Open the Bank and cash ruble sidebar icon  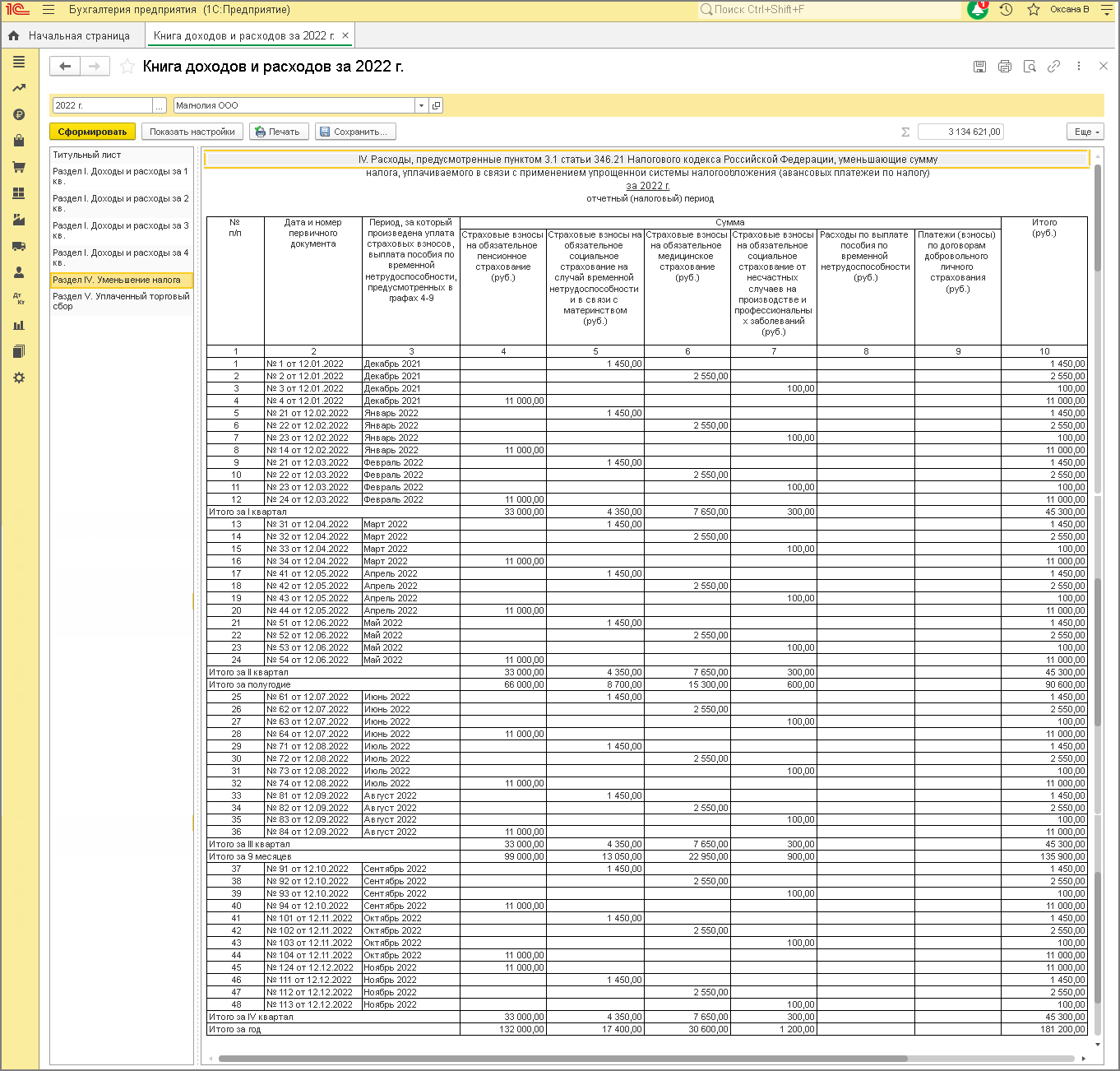click(x=19, y=114)
